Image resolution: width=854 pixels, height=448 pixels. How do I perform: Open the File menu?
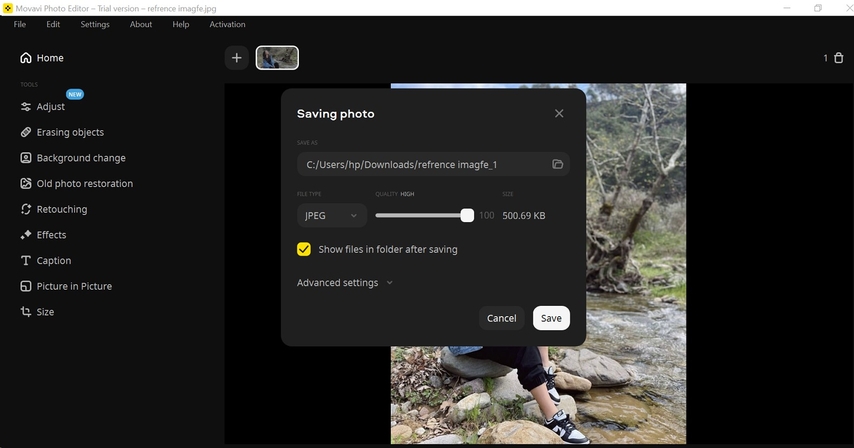tap(20, 24)
